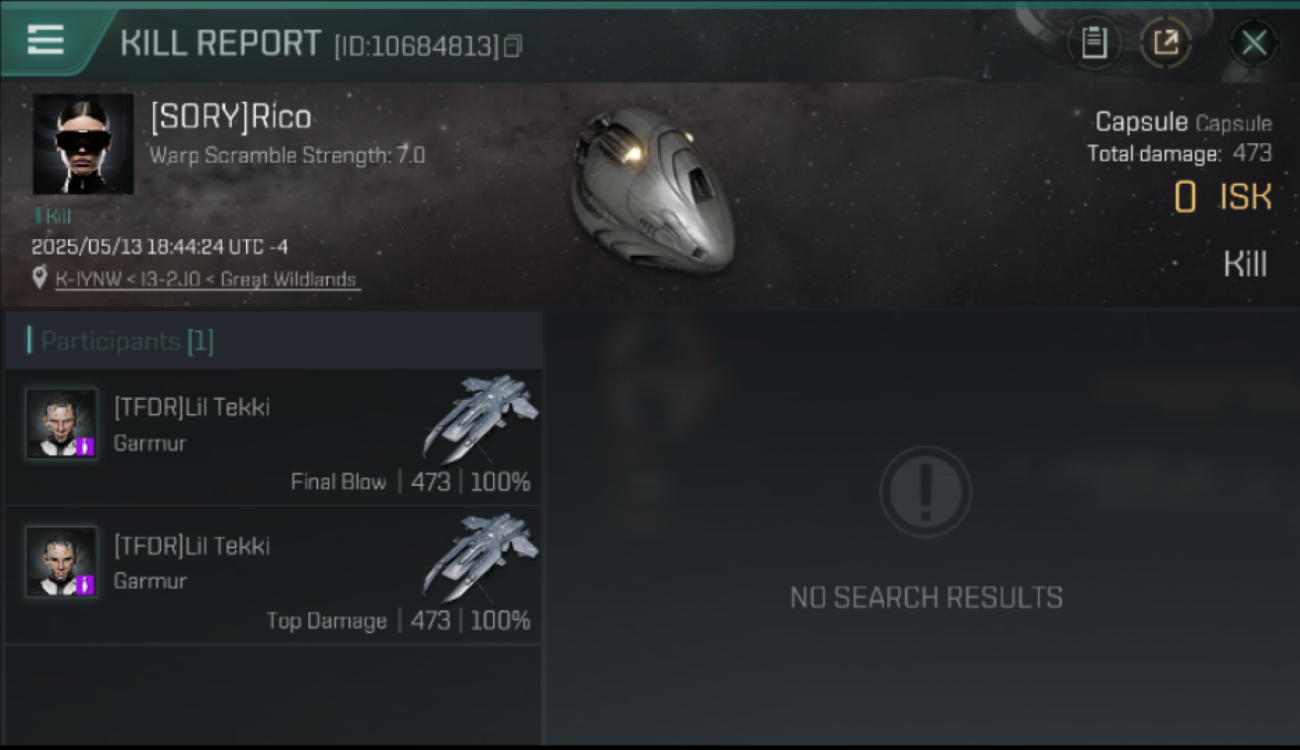This screenshot has width=1300, height=750.
Task: Click the [TFDR]Lil Tekki name in Final Blow row
Action: pyautogui.click(x=192, y=407)
